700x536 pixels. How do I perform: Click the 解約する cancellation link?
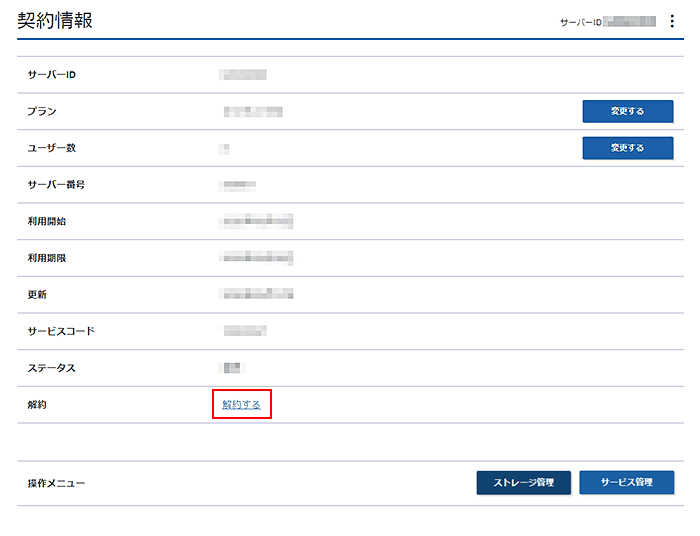241,405
